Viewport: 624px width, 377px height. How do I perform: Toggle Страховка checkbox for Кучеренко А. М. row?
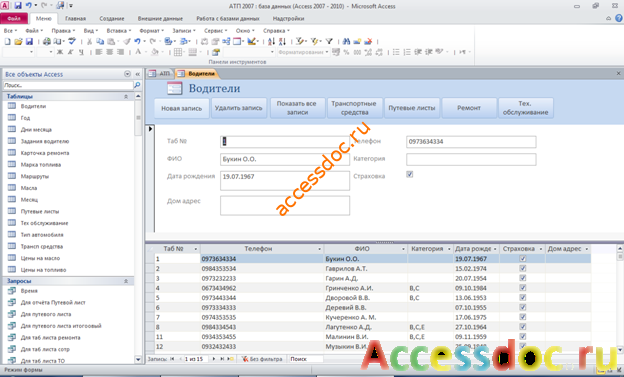[523, 317]
